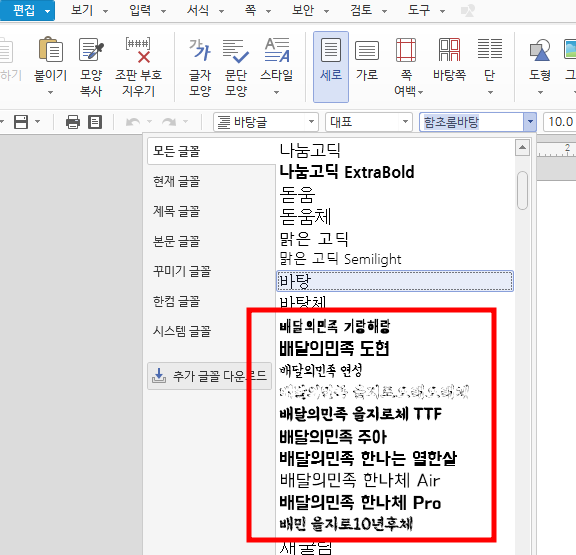Click the print preview icon
The height and width of the screenshot is (555, 576).
95,122
